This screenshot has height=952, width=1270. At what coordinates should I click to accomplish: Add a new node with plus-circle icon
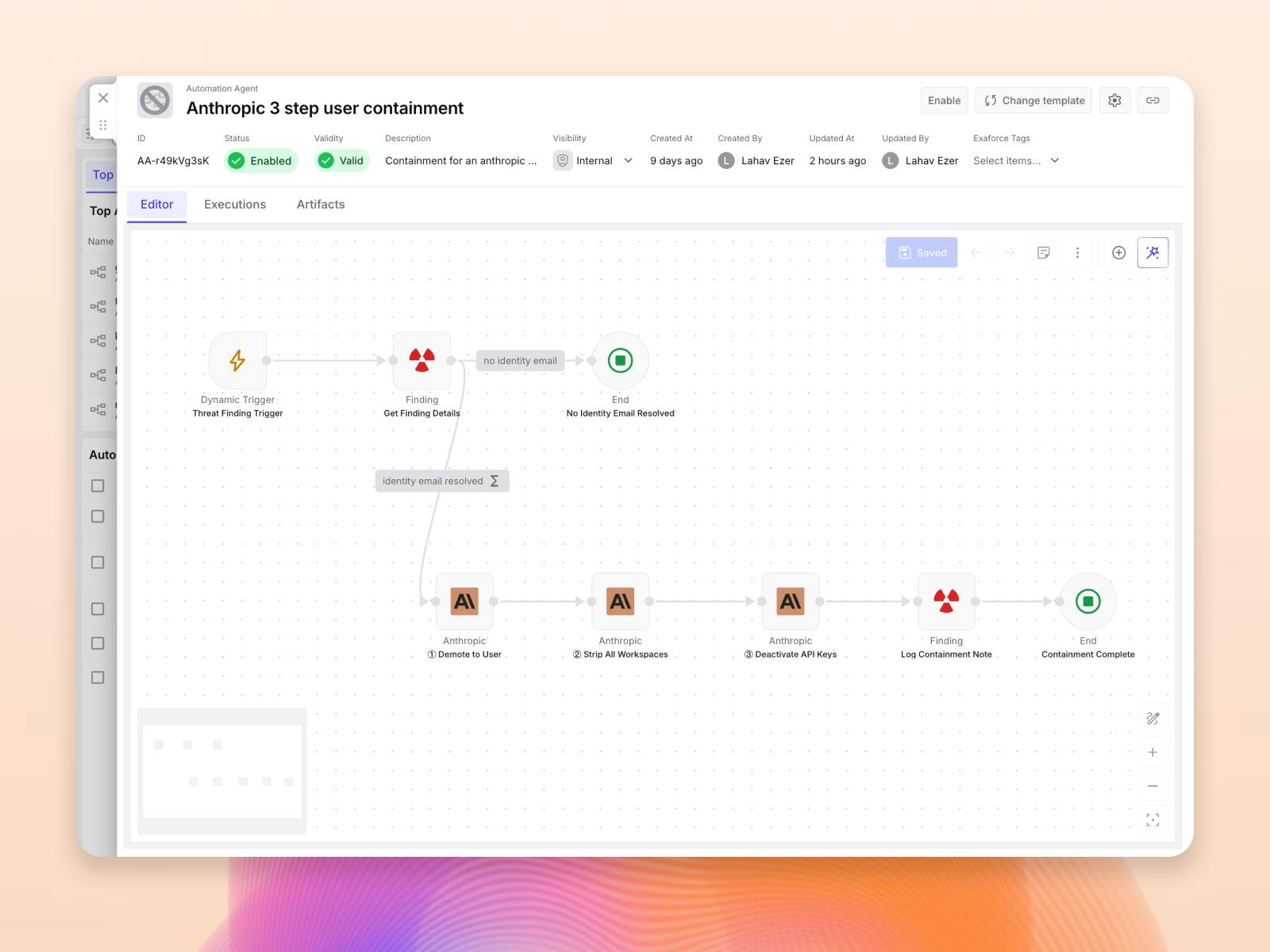(x=1118, y=253)
